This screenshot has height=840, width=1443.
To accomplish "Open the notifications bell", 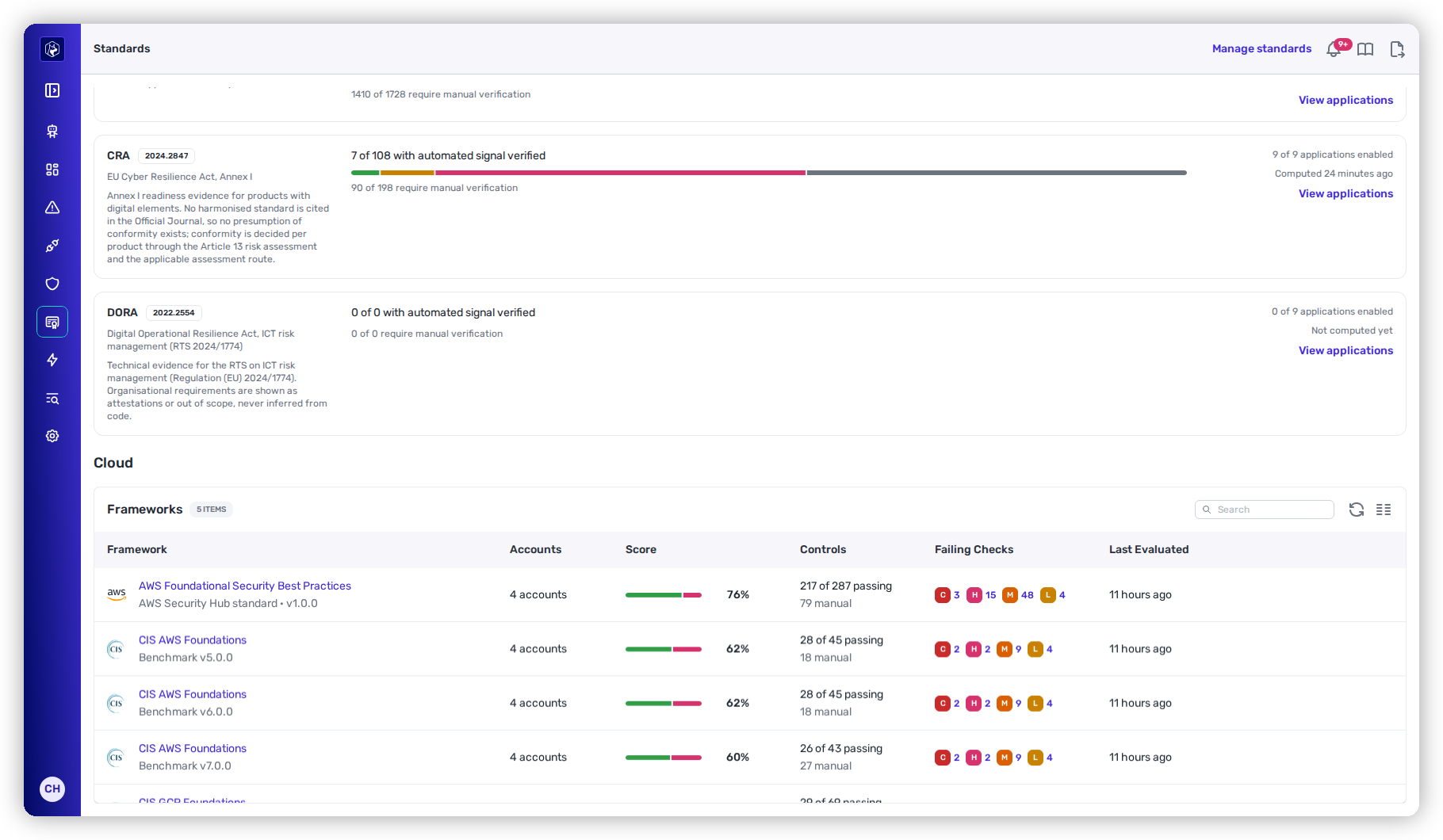I will pos(1334,49).
